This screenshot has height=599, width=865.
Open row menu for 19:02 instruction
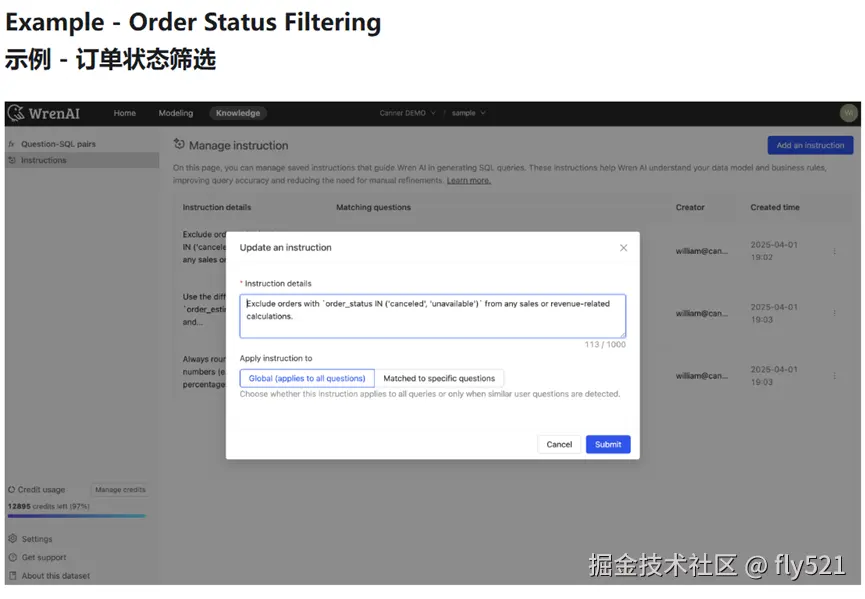[x=834, y=251]
